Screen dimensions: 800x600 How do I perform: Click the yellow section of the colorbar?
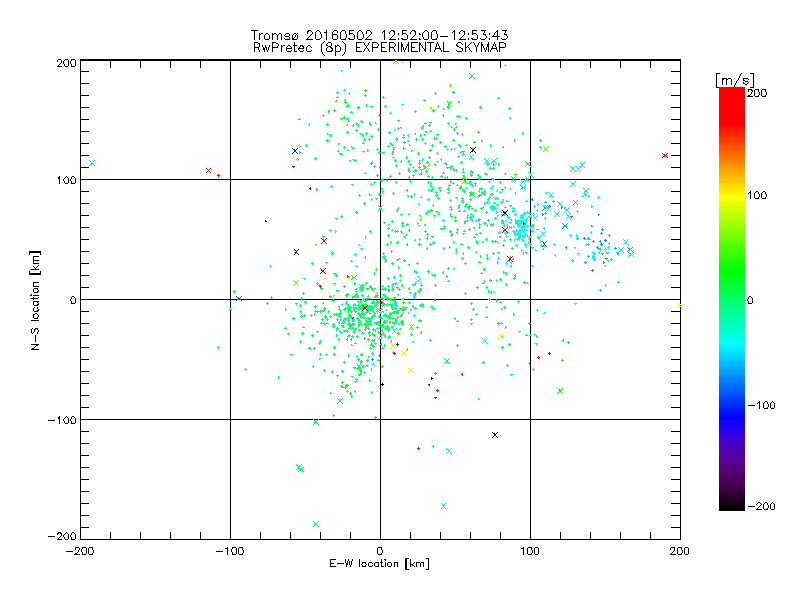pos(732,195)
